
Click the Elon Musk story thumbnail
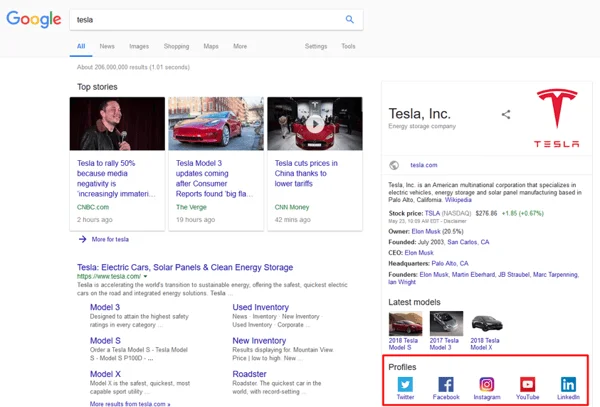(x=117, y=124)
